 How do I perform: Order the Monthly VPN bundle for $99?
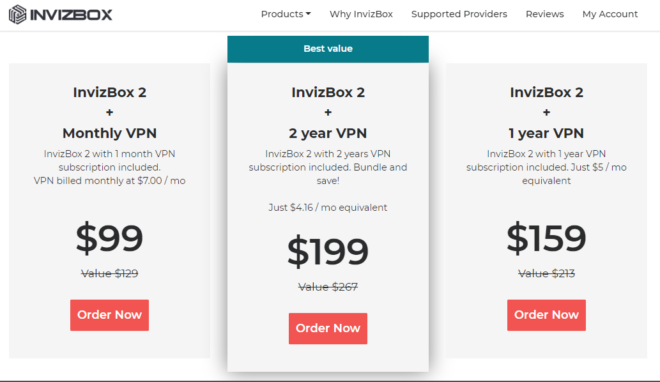click(x=109, y=315)
